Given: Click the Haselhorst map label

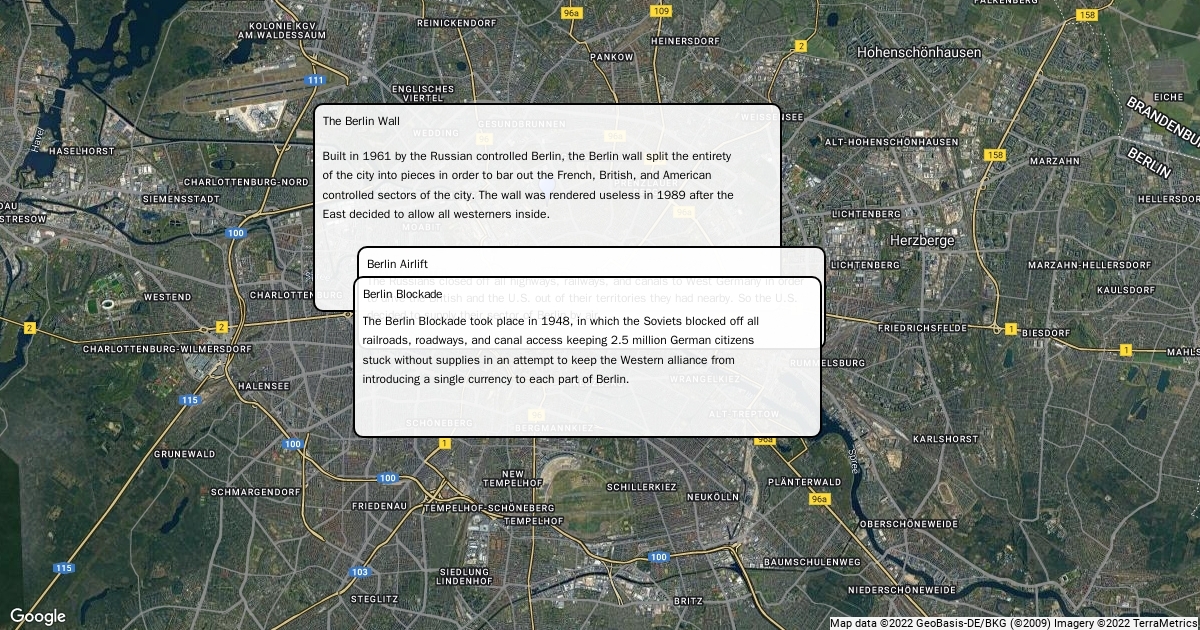Looking at the screenshot, I should pos(83,151).
